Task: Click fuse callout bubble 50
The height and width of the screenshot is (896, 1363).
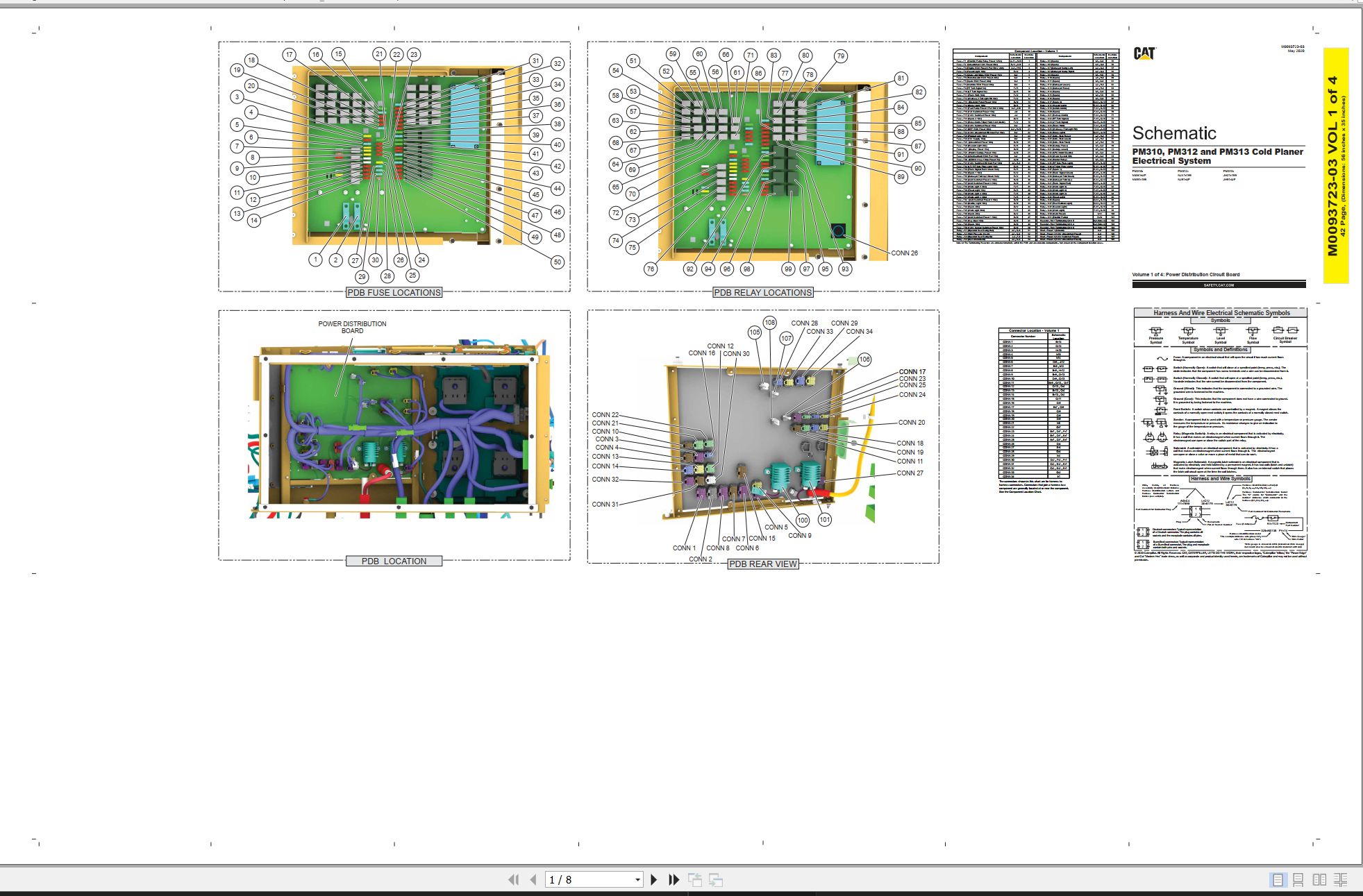Action: point(557,262)
